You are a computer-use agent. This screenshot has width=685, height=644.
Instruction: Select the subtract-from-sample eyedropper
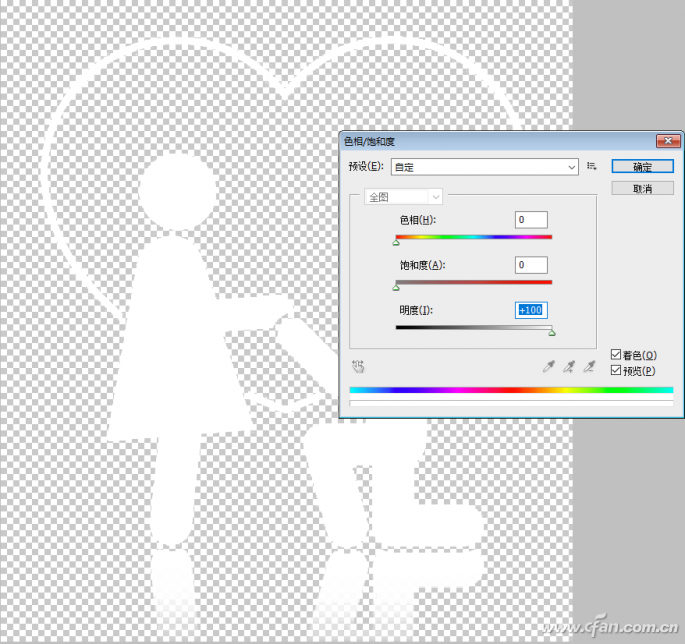(589, 366)
